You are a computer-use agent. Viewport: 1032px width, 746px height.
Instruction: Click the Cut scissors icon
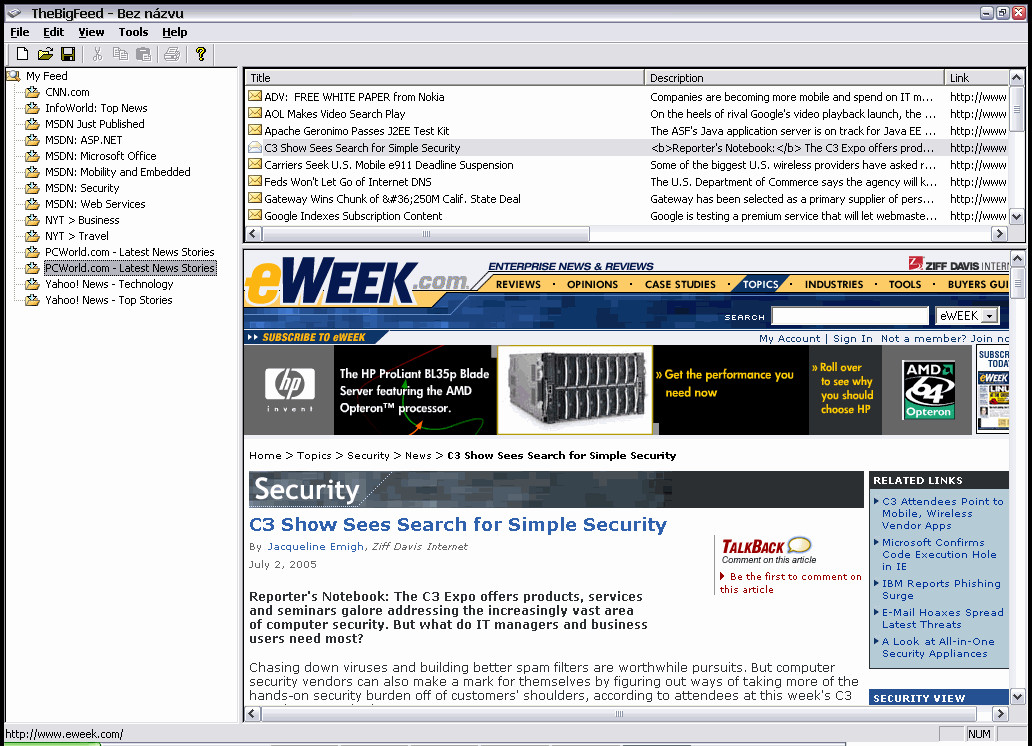tap(97, 54)
